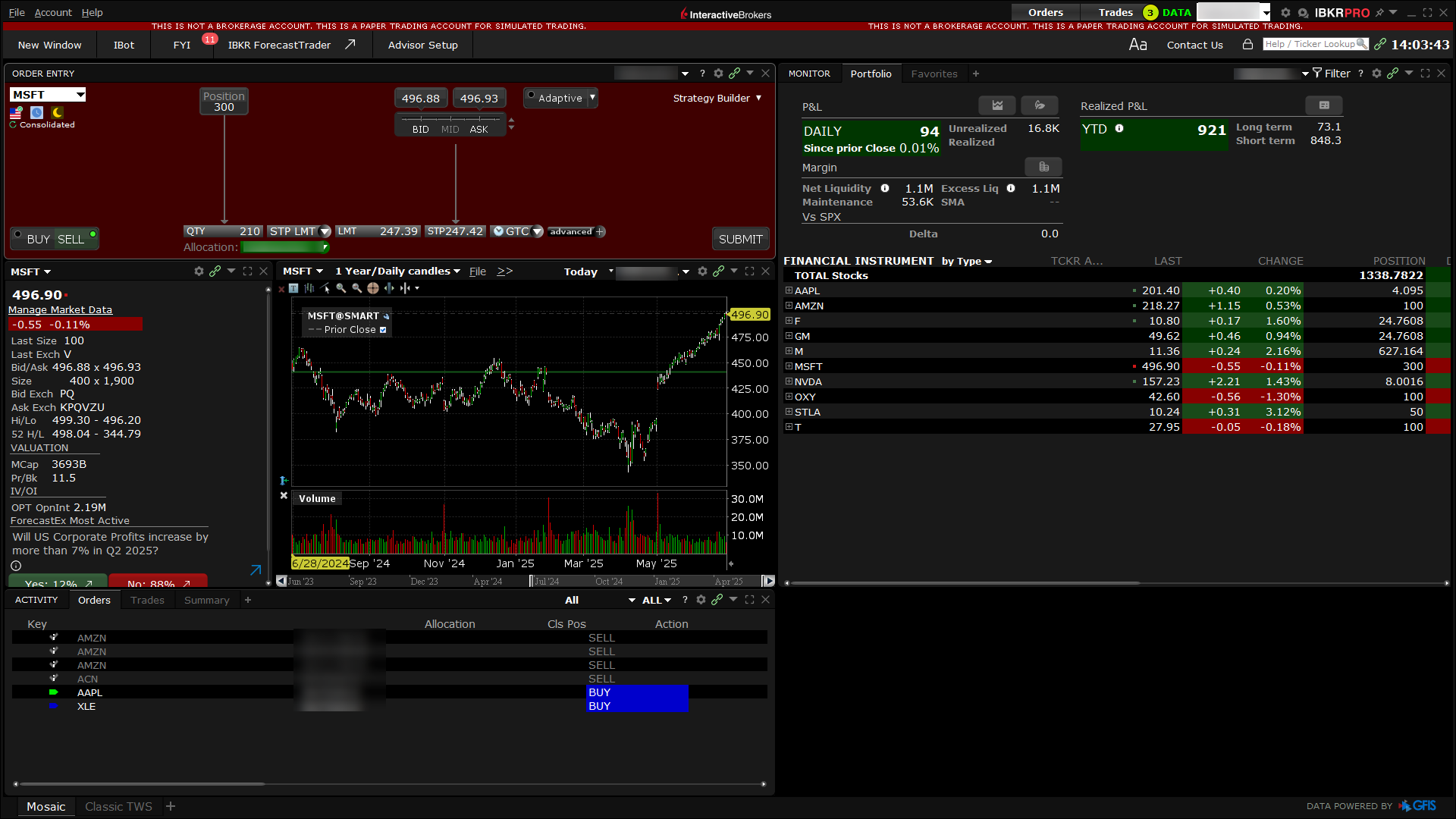This screenshot has width=1456, height=819.
Task: Expand the Strategy Builder dropdown
Action: [x=717, y=99]
